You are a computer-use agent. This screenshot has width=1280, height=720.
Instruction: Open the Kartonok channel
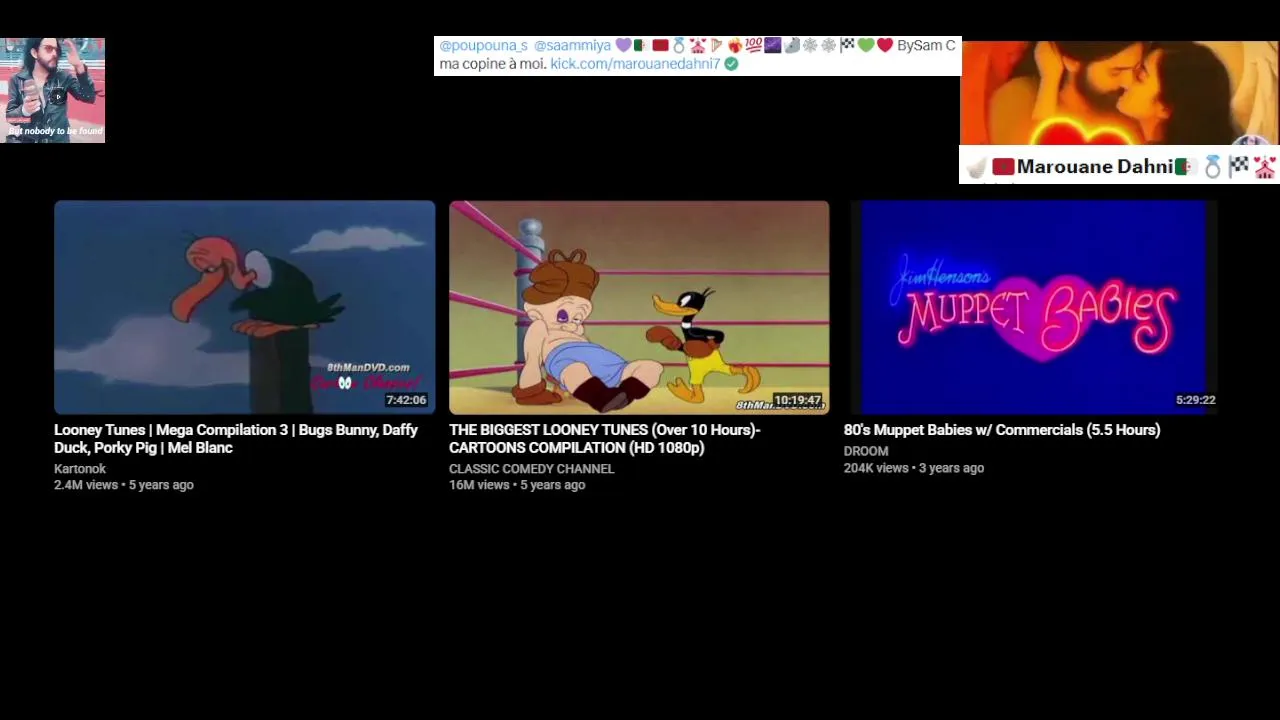coord(80,469)
